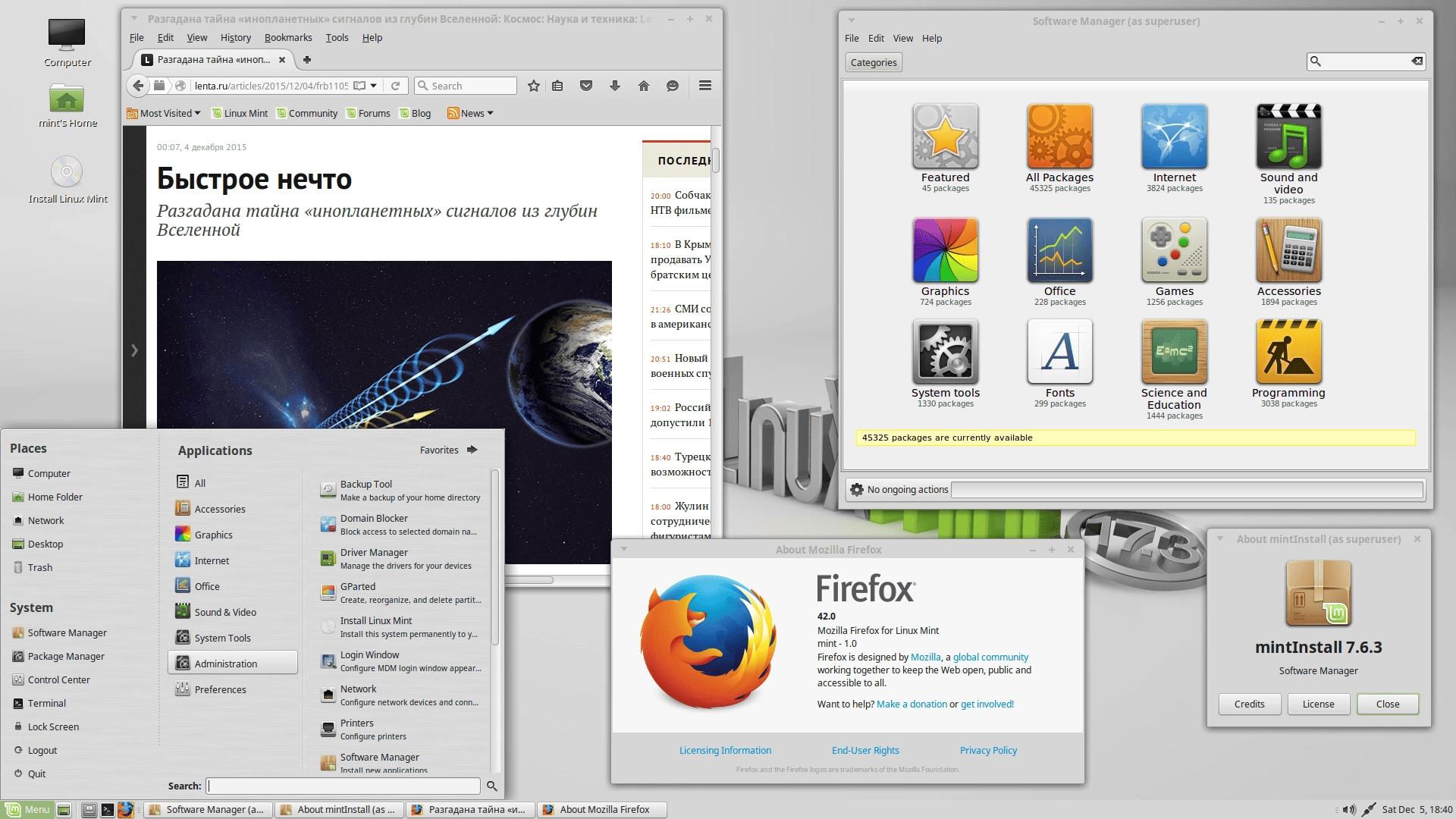
Task: Switch to Favorites view in the menu
Action: tap(449, 450)
